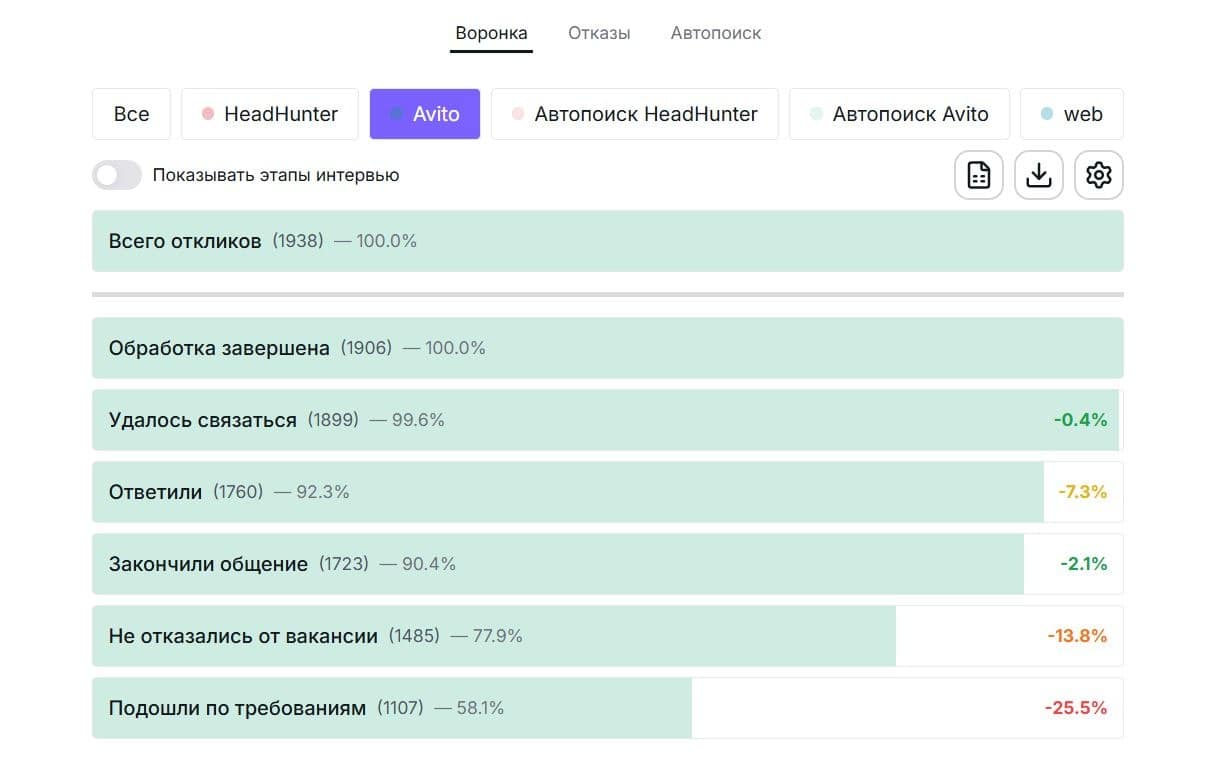Toggle 'Показывать этапы интервью' switch

[117, 175]
